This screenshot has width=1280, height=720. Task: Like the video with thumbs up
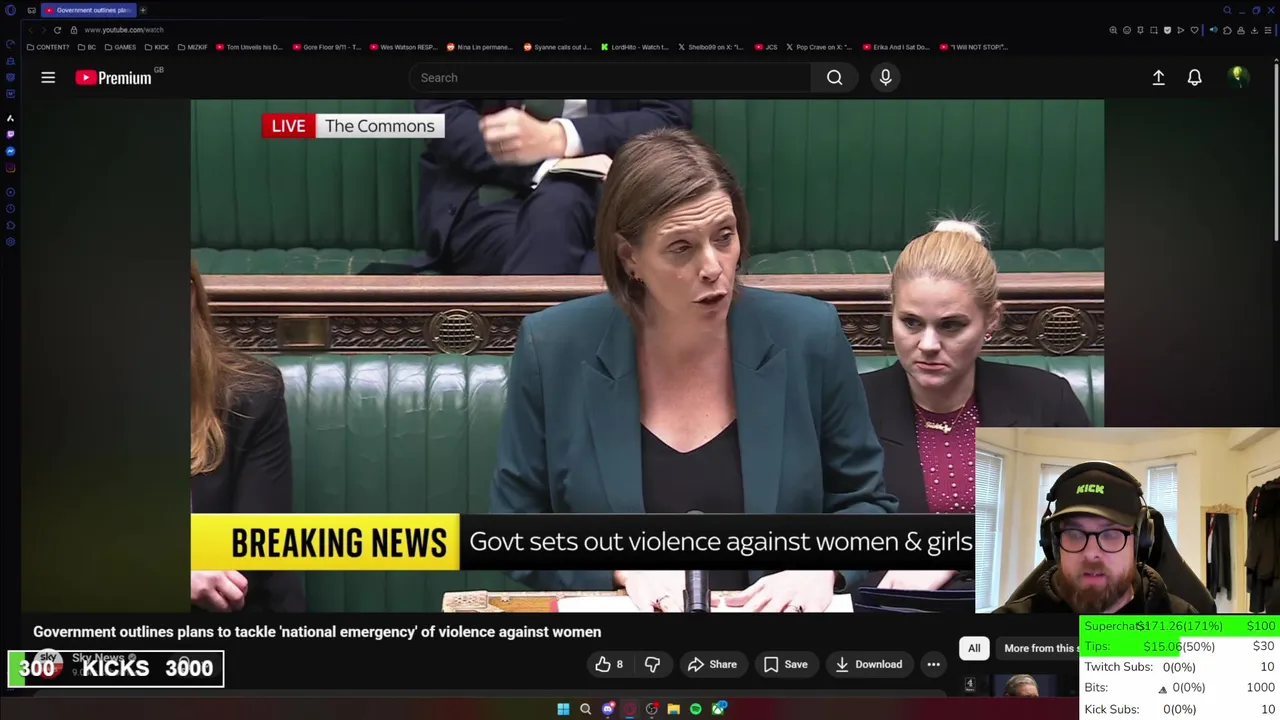pyautogui.click(x=609, y=664)
